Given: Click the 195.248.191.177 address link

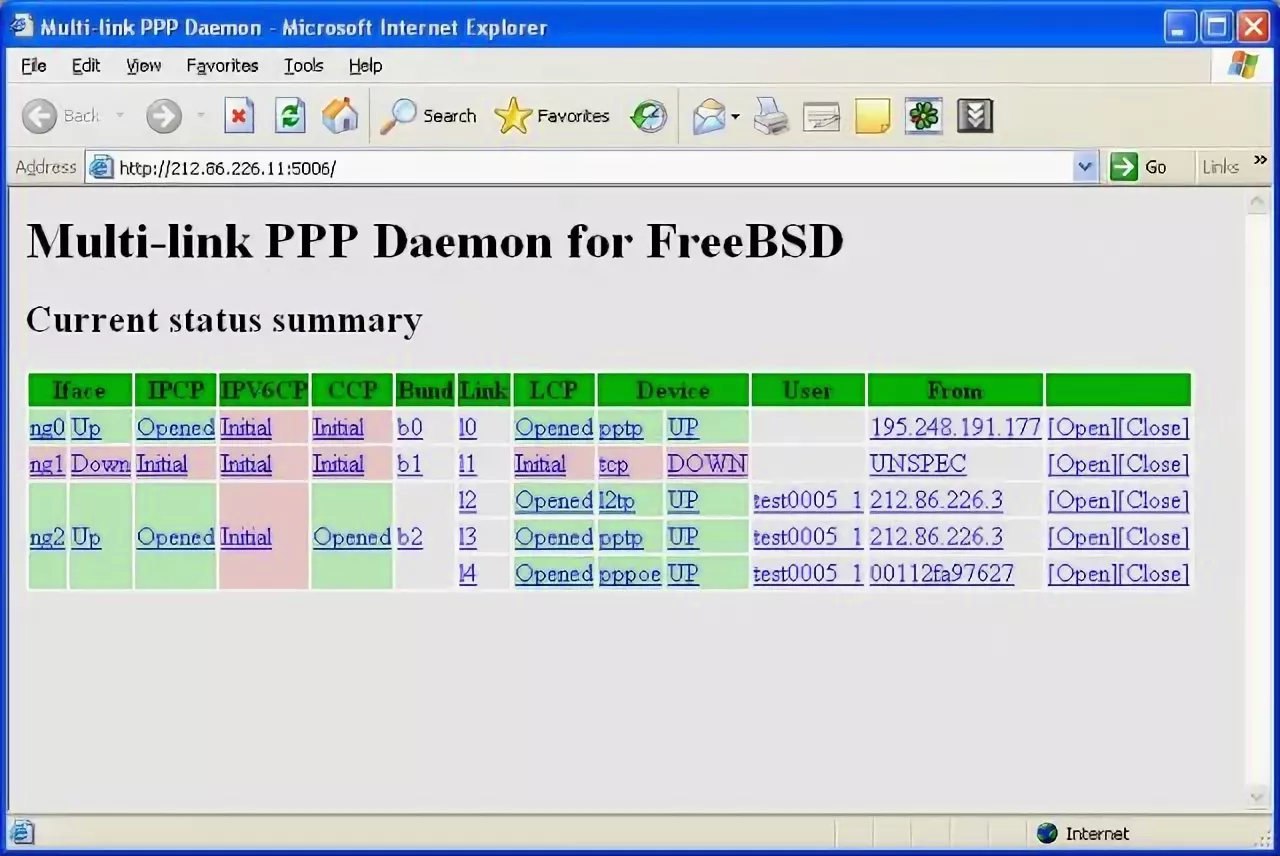Looking at the screenshot, I should pyautogui.click(x=955, y=428).
